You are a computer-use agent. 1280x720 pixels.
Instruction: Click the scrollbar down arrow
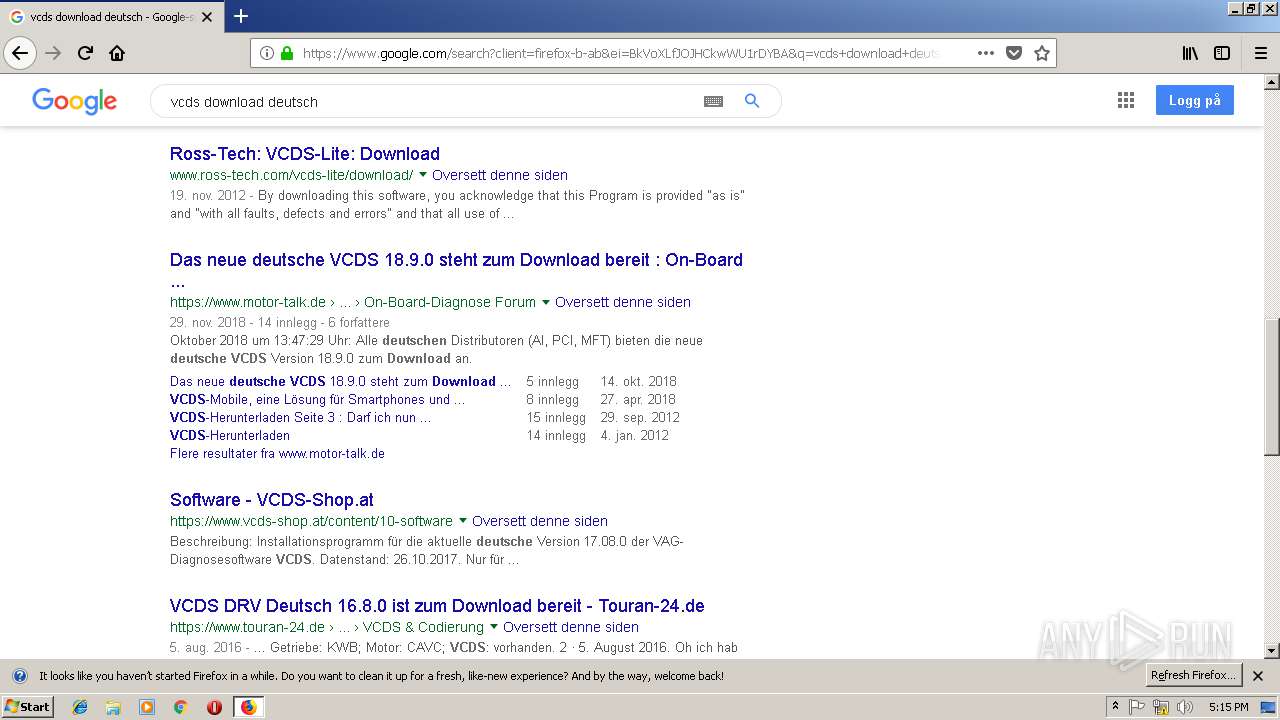pos(1271,651)
